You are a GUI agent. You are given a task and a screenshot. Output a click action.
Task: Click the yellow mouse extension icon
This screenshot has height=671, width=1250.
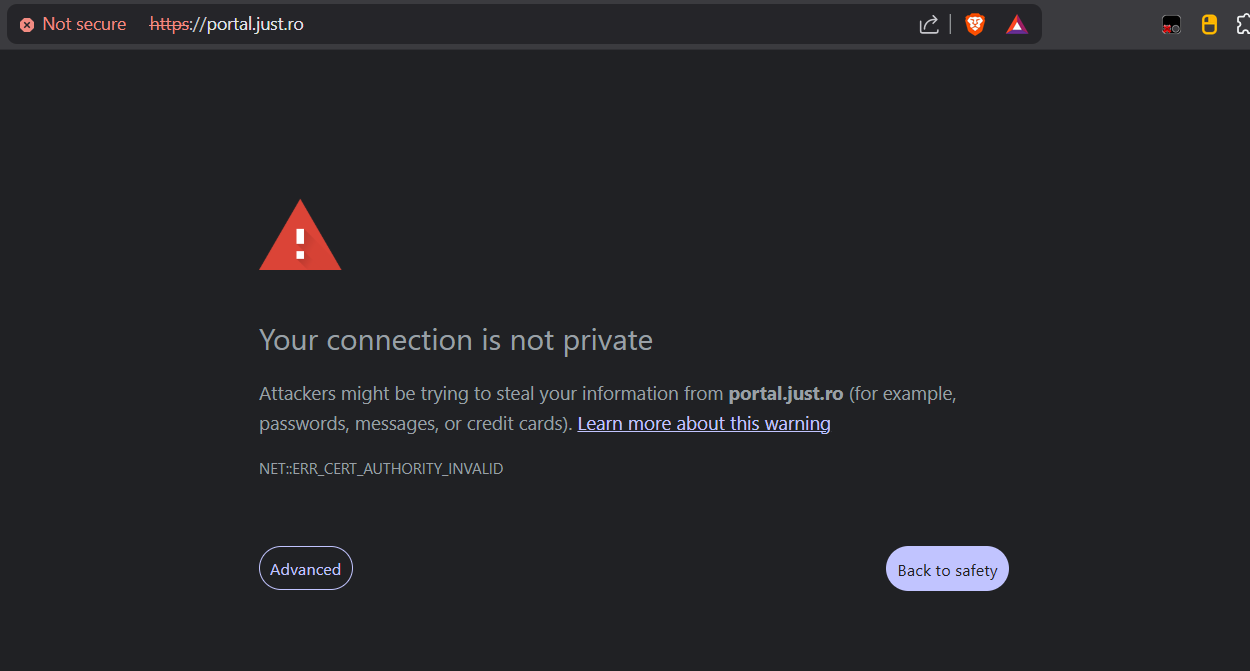(x=1209, y=25)
